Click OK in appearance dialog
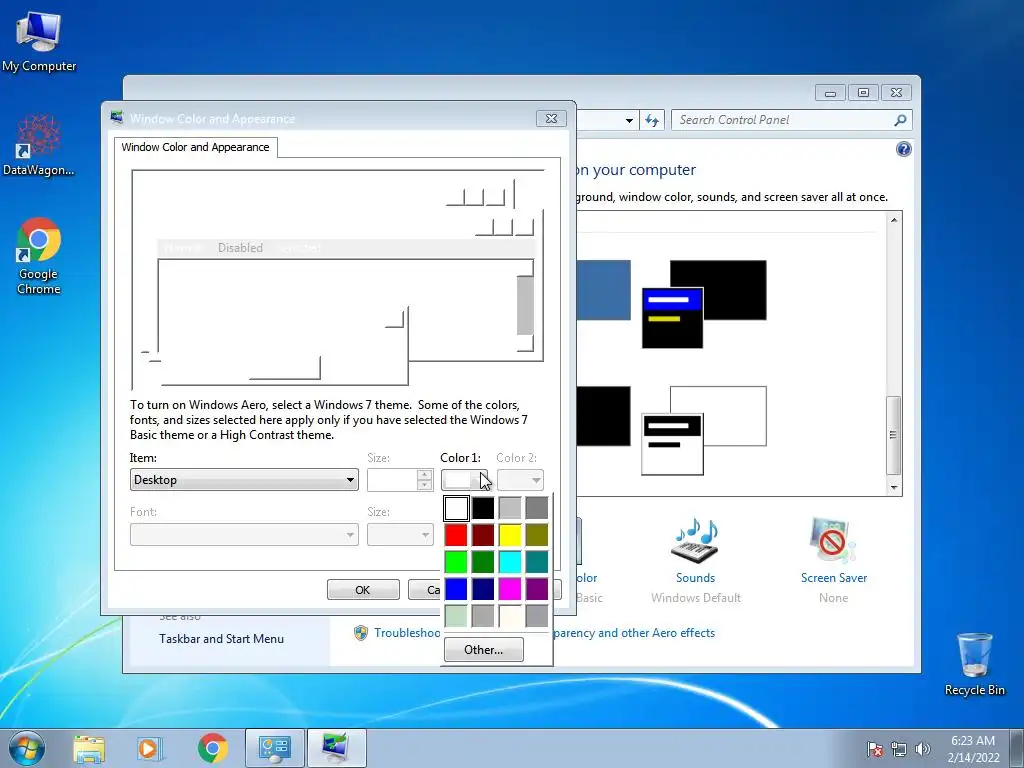 (x=363, y=590)
